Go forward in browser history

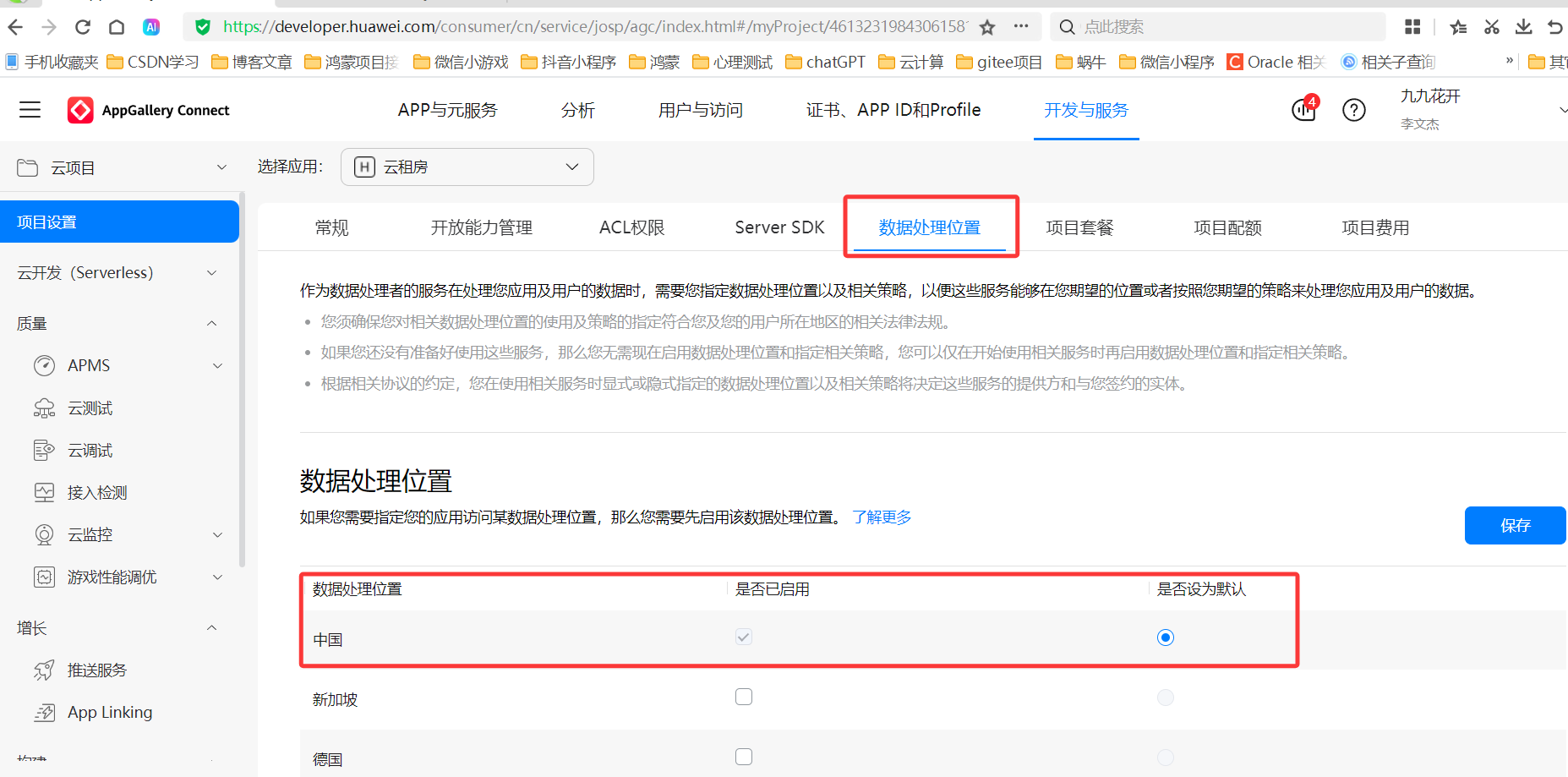49,27
